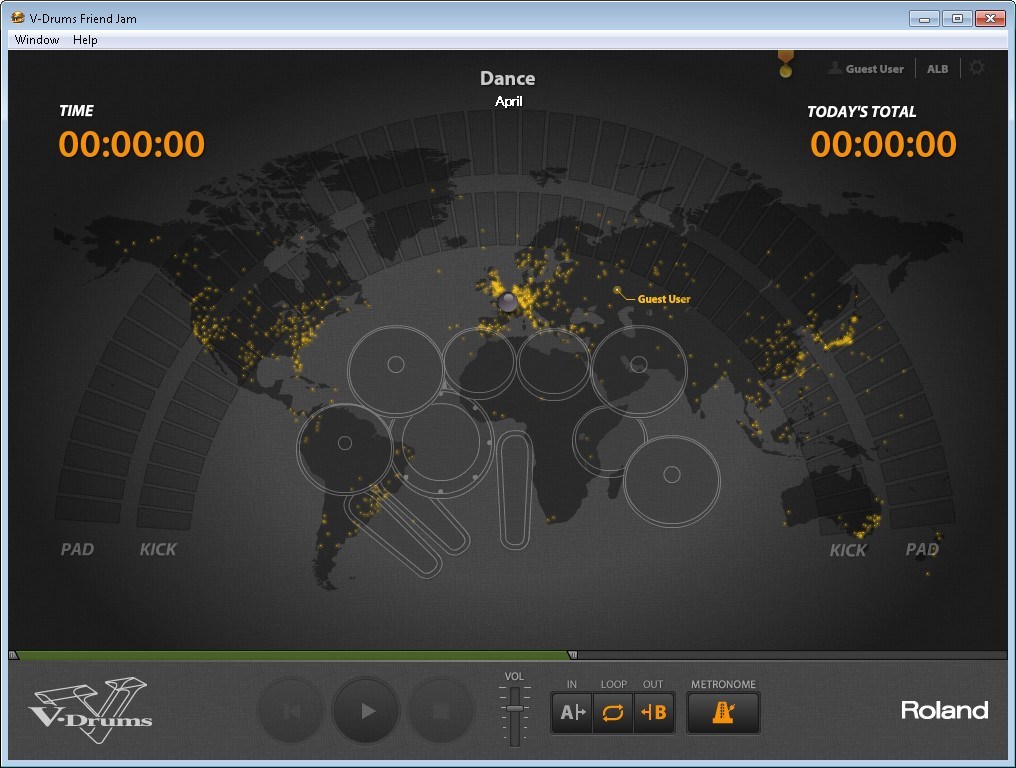The image size is (1016, 768).
Task: Toggle the LOOP repeat button
Action: click(613, 712)
